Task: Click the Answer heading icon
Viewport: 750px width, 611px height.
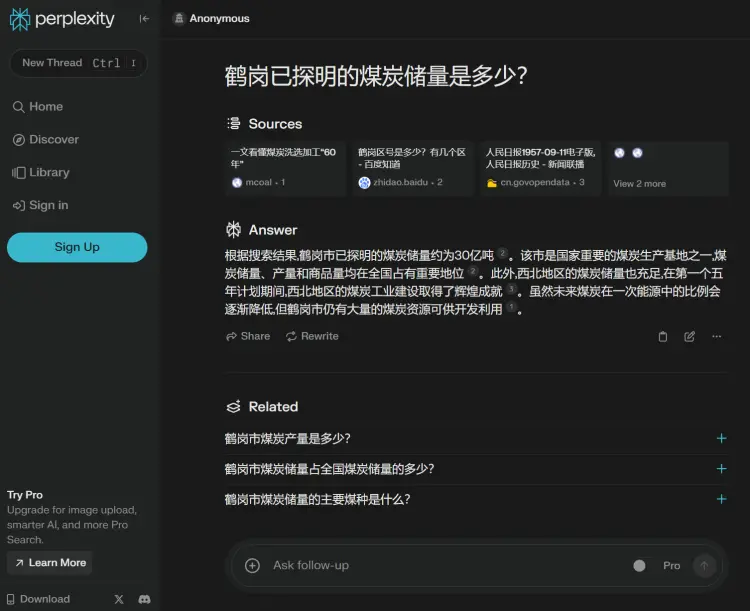Action: 233,230
